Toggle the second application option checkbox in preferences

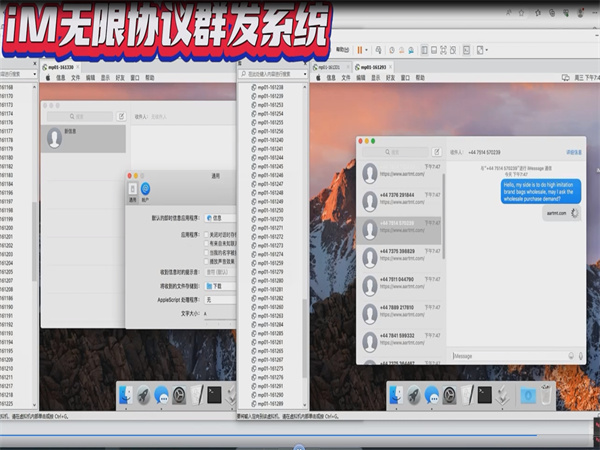click(x=206, y=243)
